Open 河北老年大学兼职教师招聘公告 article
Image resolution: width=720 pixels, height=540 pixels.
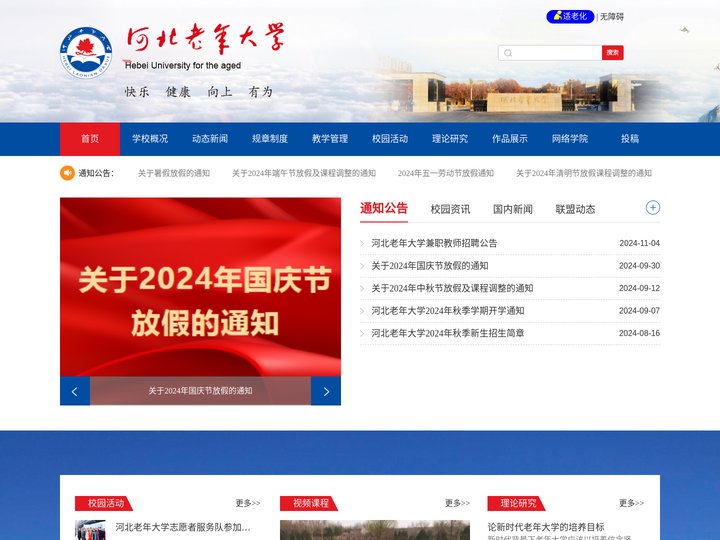(x=434, y=243)
